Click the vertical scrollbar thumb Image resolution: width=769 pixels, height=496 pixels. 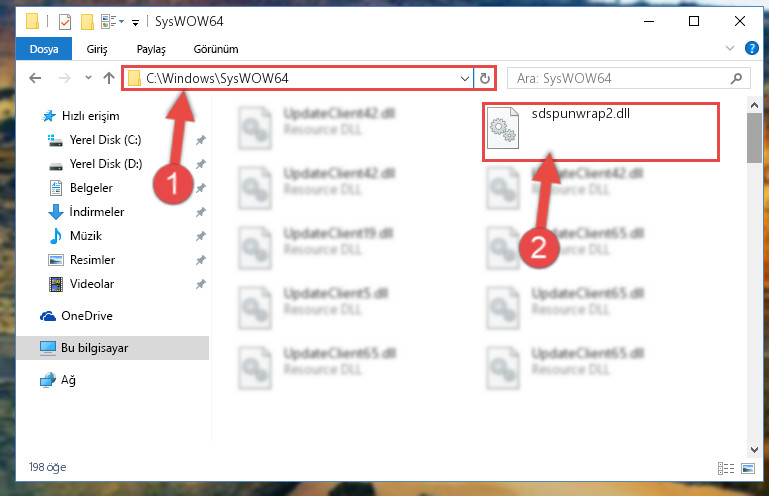754,138
